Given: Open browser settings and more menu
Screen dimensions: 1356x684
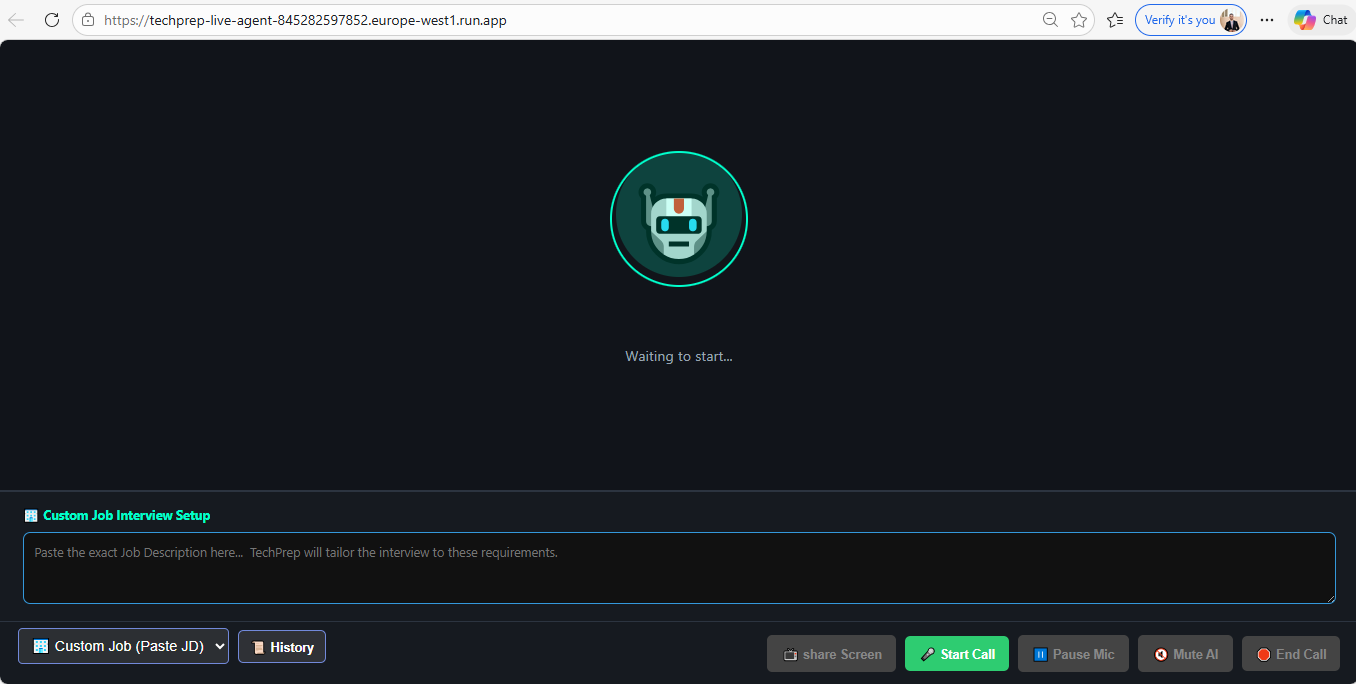Looking at the screenshot, I should [1267, 20].
